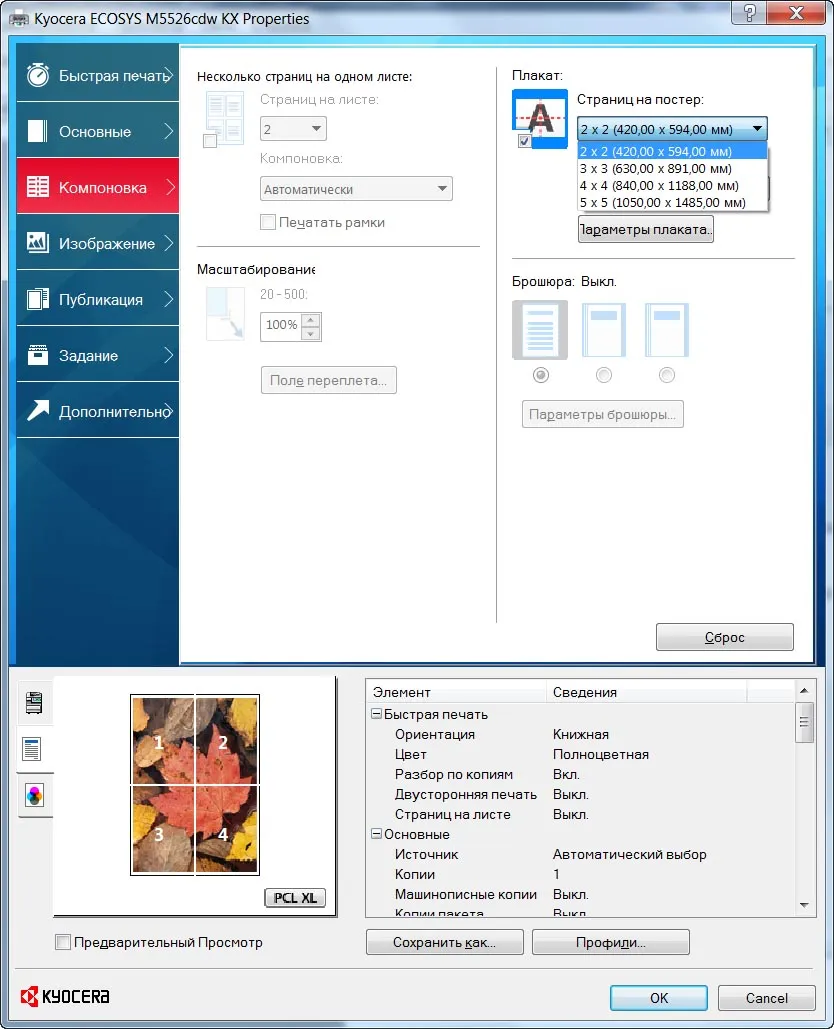Screen dimensions: 834x1029
Task: Click the PCL XL badge in preview
Action: pos(295,898)
